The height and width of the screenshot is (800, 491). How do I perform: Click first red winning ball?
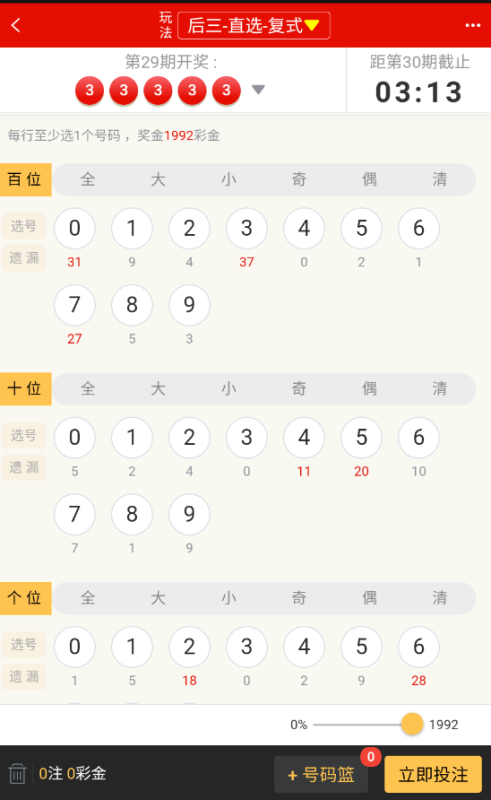pyautogui.click(x=89, y=90)
